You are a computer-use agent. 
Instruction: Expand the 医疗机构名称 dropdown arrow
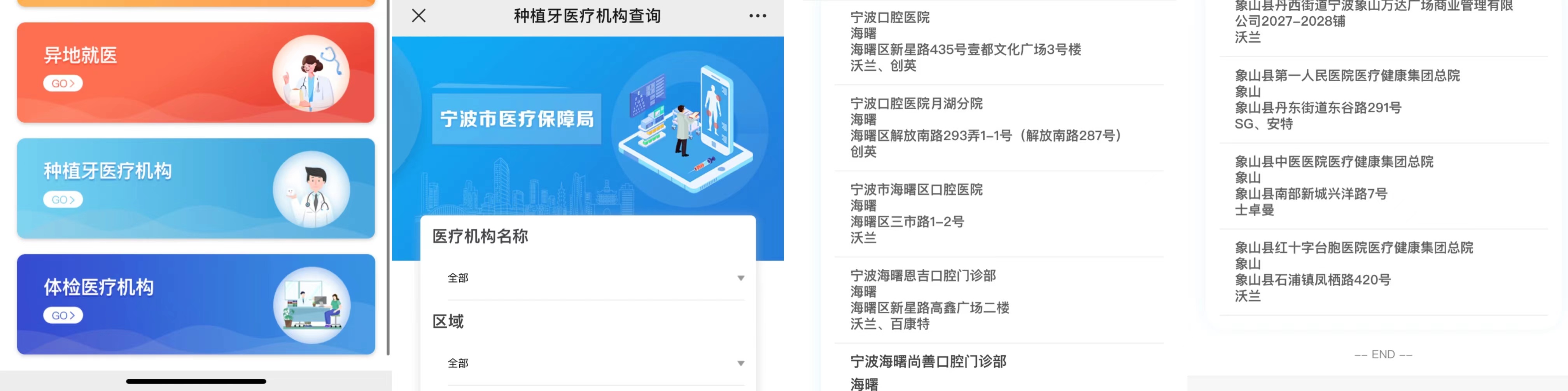tap(740, 279)
